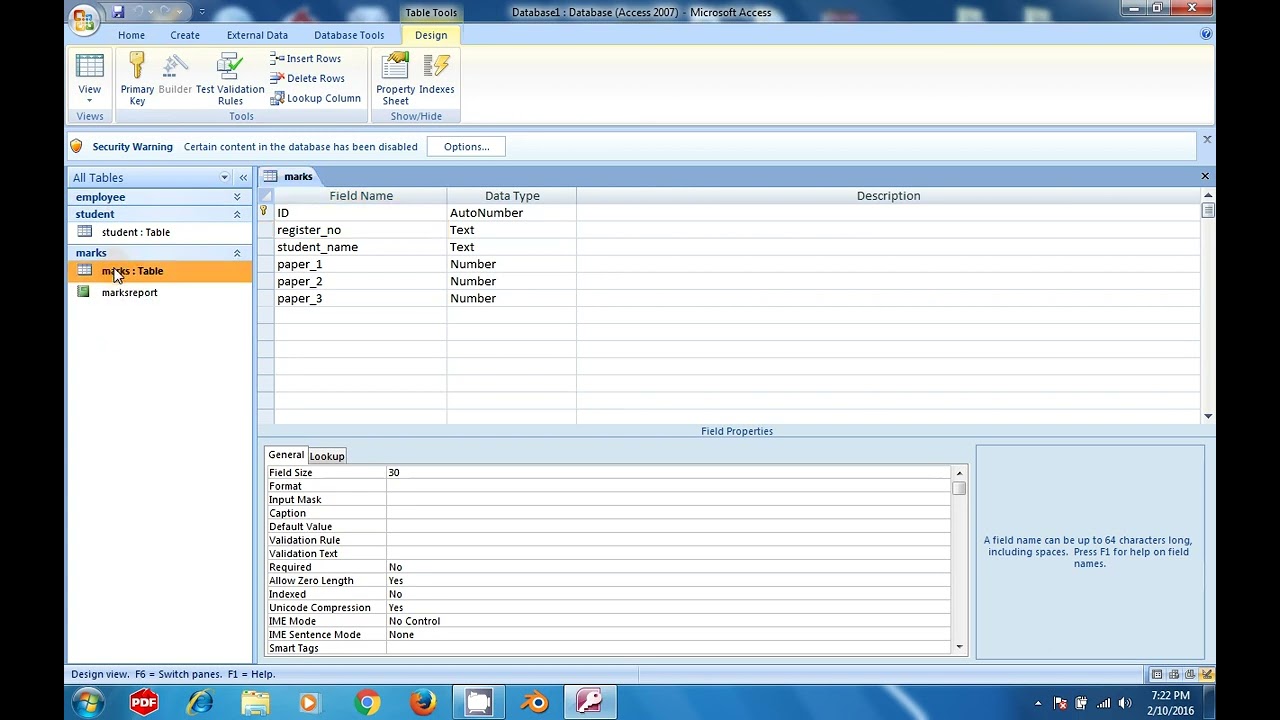Viewport: 1280px width, 720px height.
Task: Open the Customize Quick Access Toolbar arrow
Action: point(202,12)
